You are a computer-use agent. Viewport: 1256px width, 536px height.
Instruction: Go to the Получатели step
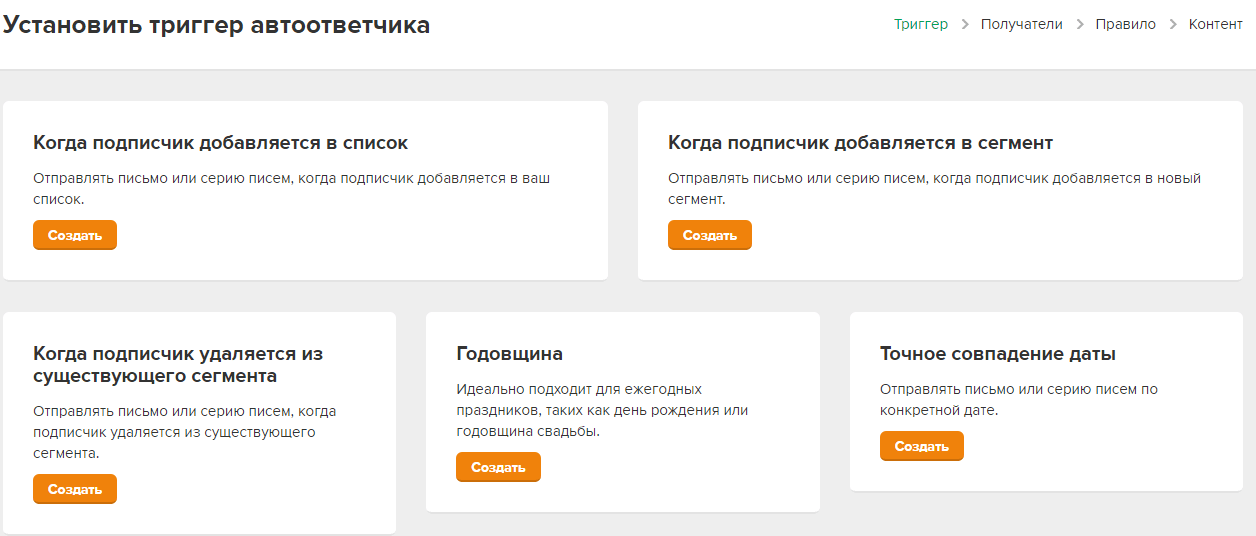(x=1021, y=24)
